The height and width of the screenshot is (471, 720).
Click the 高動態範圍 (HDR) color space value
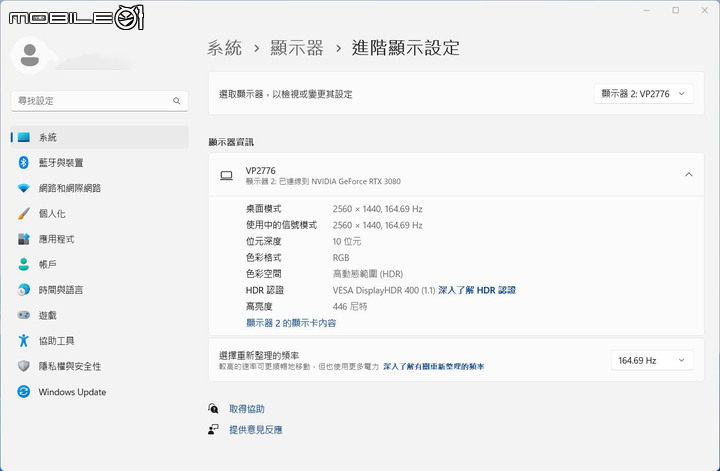368,274
